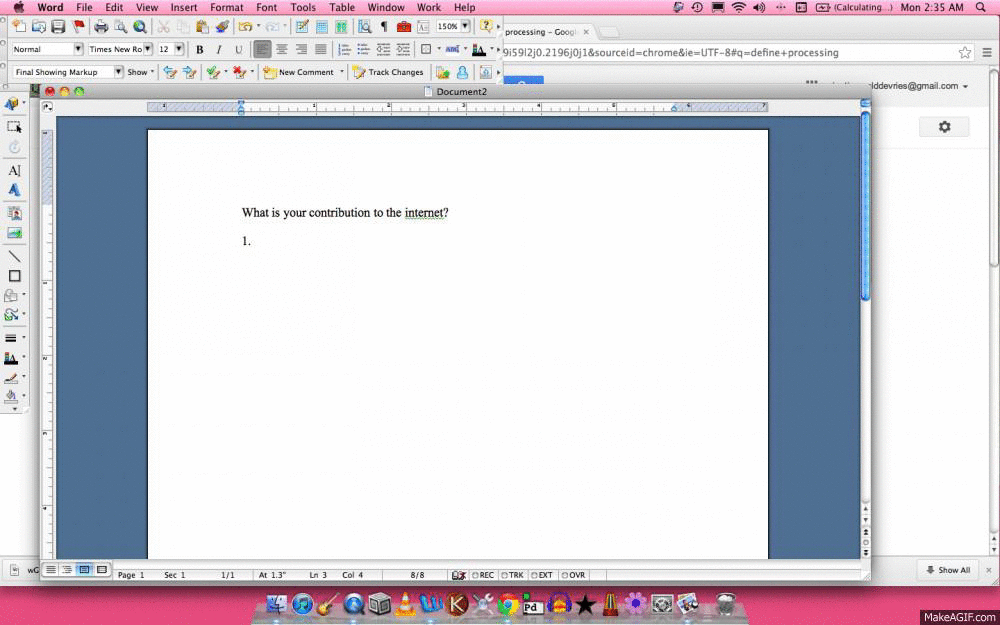Select the Format Painter brush icon
1000x625 pixels.
[x=222, y=27]
